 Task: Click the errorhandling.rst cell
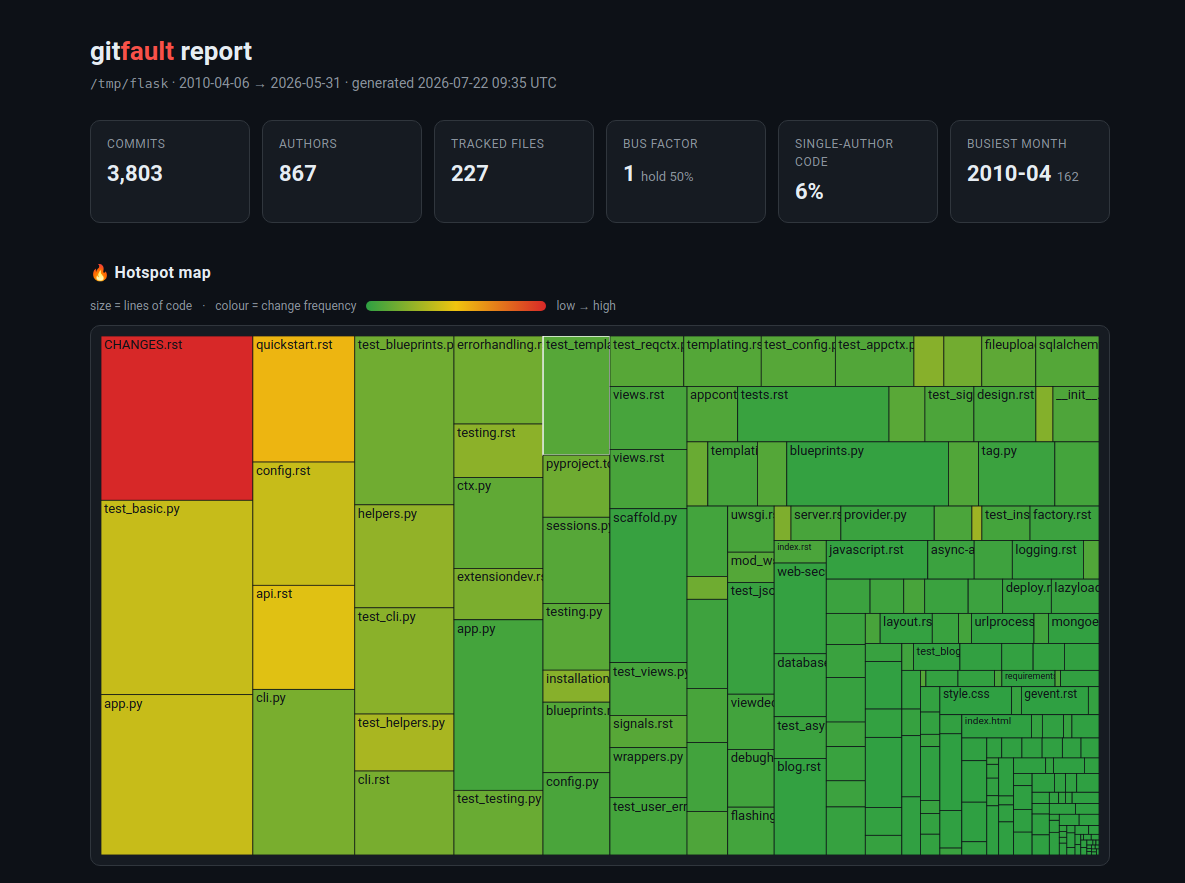click(499, 380)
